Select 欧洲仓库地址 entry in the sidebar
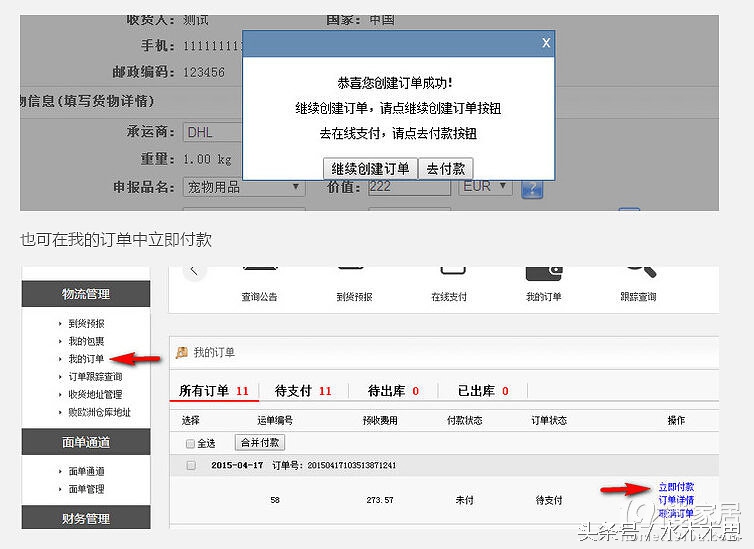 pos(100,412)
